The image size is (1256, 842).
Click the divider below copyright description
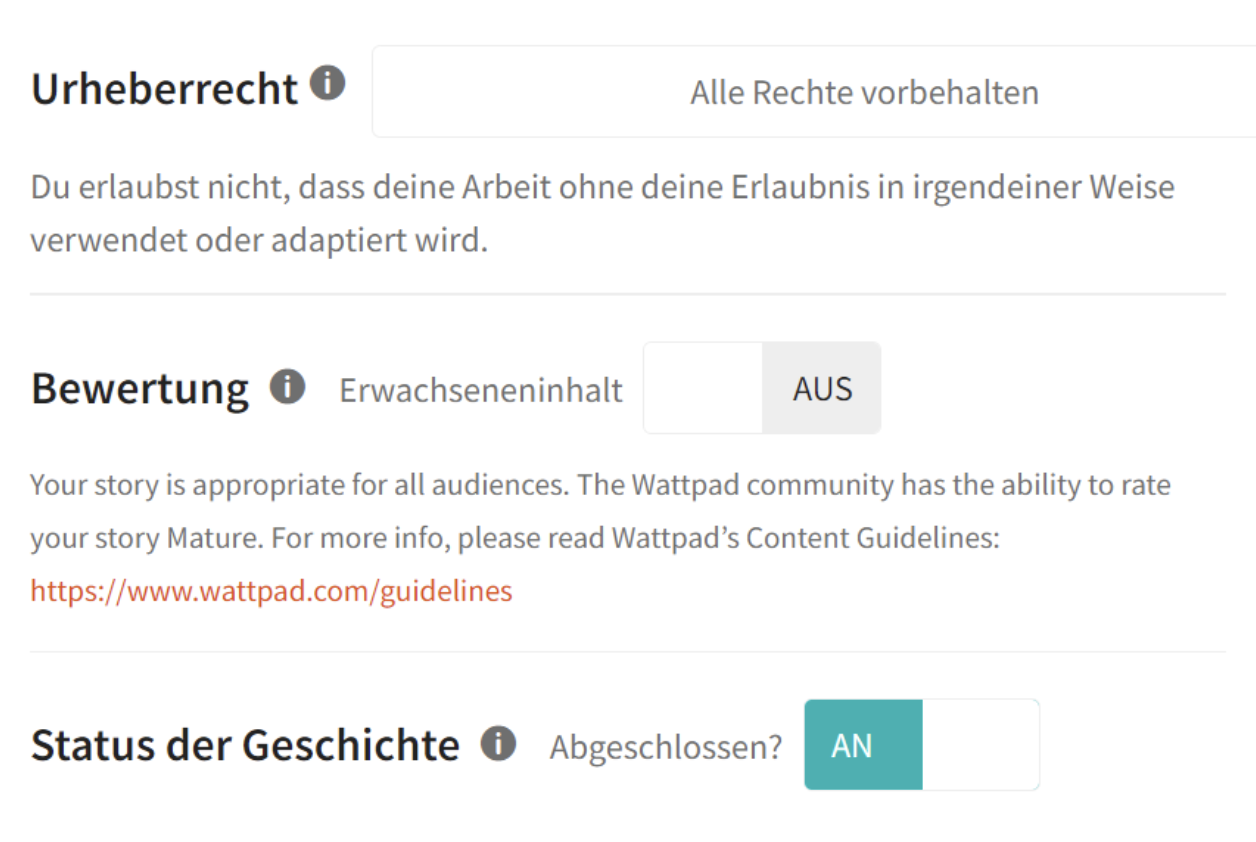point(628,294)
